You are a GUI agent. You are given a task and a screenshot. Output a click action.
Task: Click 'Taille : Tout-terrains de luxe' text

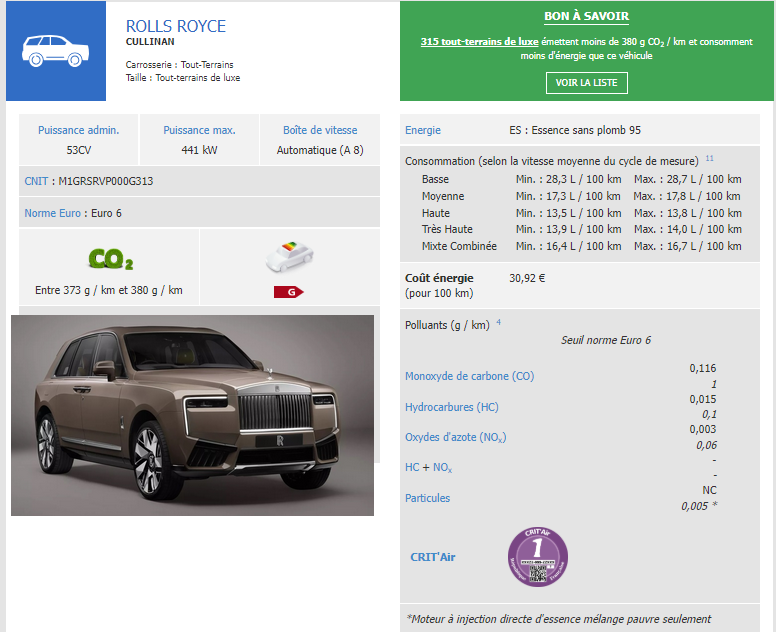pos(183,78)
